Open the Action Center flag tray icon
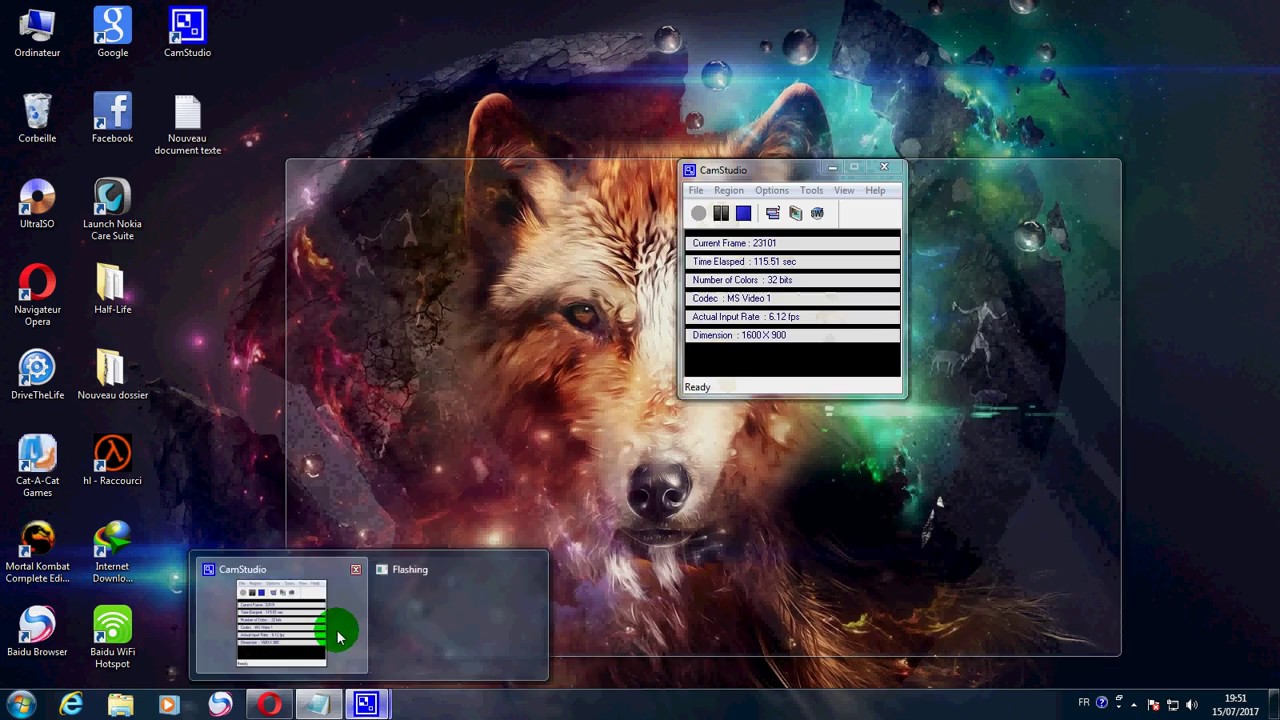 1154,705
